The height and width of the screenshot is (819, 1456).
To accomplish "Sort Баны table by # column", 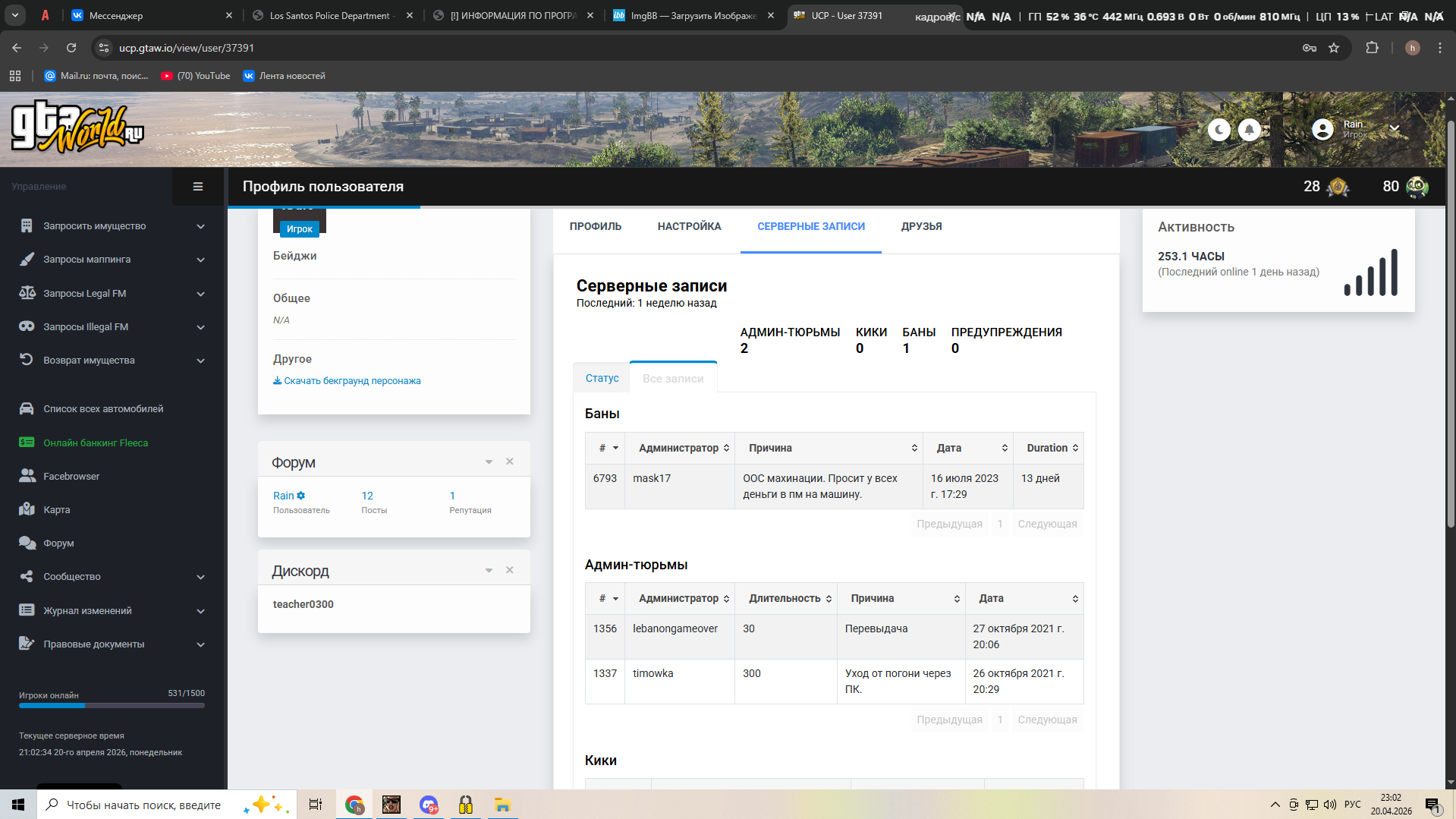I will coord(605,448).
